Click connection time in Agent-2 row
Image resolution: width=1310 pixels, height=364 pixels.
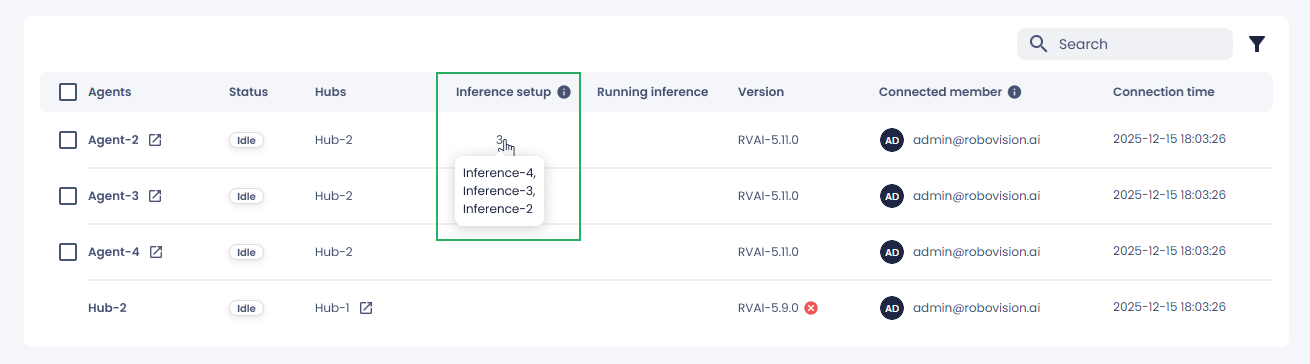pyautogui.click(x=1169, y=139)
